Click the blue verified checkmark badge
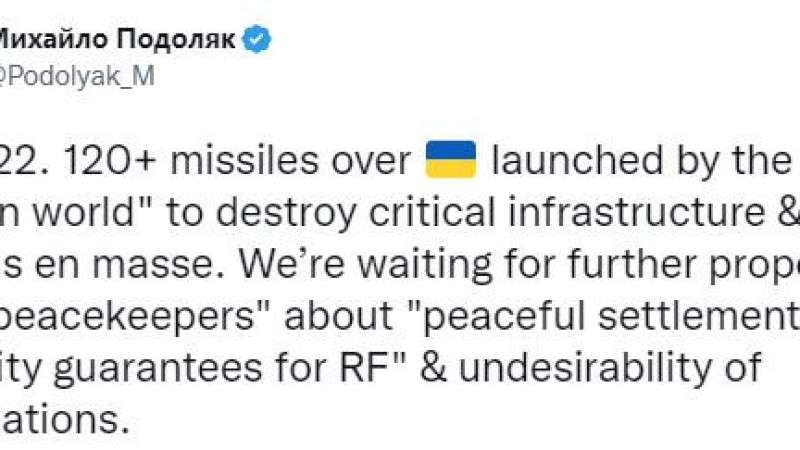This screenshot has width=800, height=450. pyautogui.click(x=257, y=39)
